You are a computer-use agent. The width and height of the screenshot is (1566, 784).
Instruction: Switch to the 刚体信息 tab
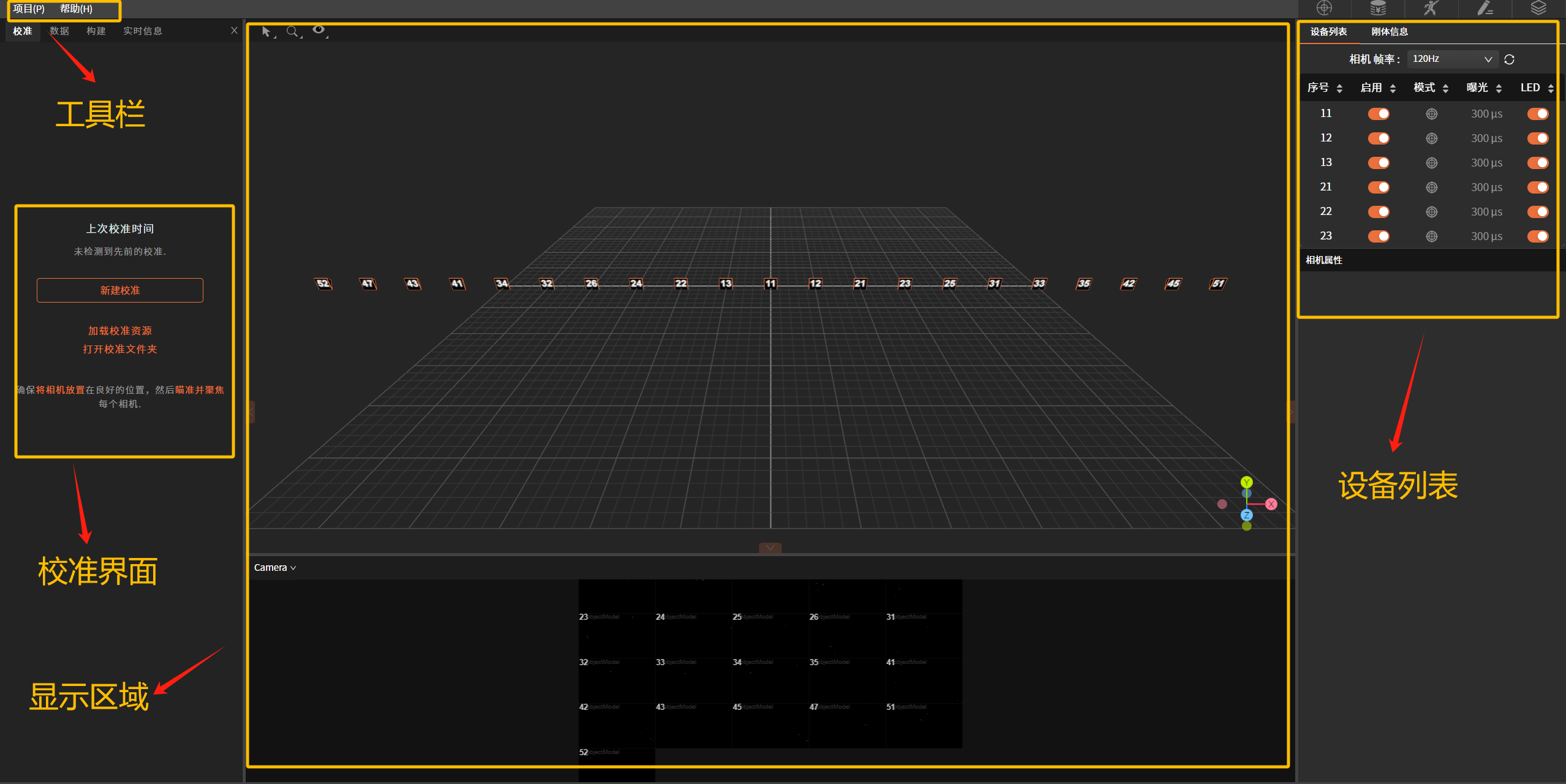click(x=1389, y=32)
